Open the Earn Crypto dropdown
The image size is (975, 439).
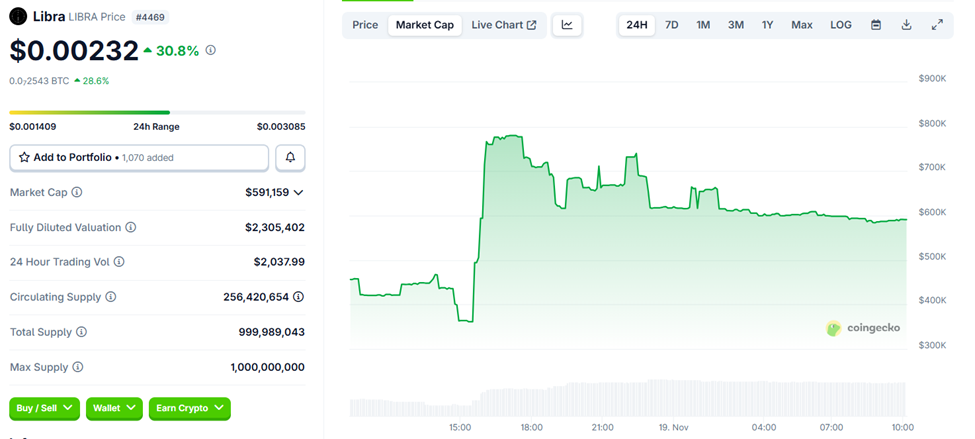(x=189, y=408)
